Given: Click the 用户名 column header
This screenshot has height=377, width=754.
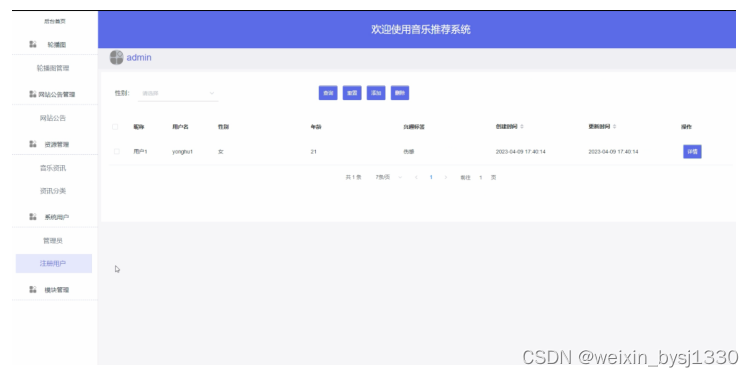Looking at the screenshot, I should (180, 127).
